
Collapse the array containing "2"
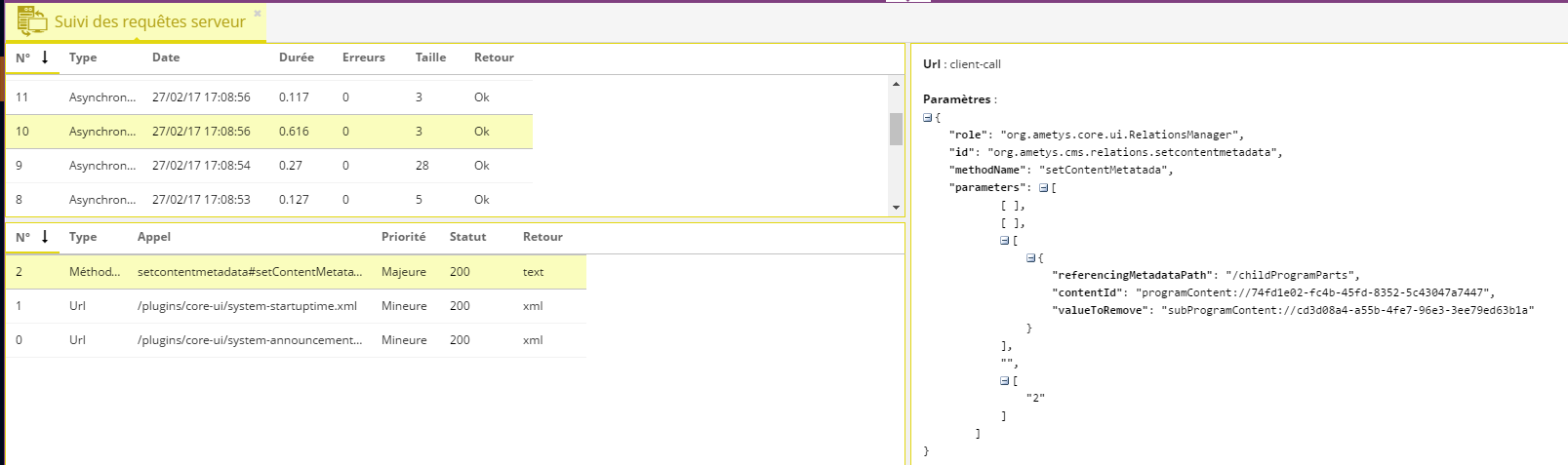pos(1005,381)
